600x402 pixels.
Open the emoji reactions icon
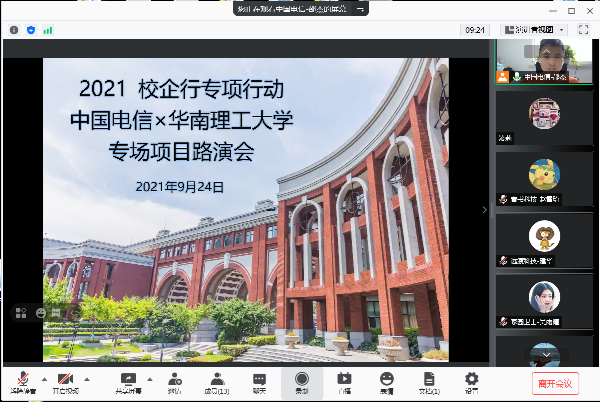[386, 380]
